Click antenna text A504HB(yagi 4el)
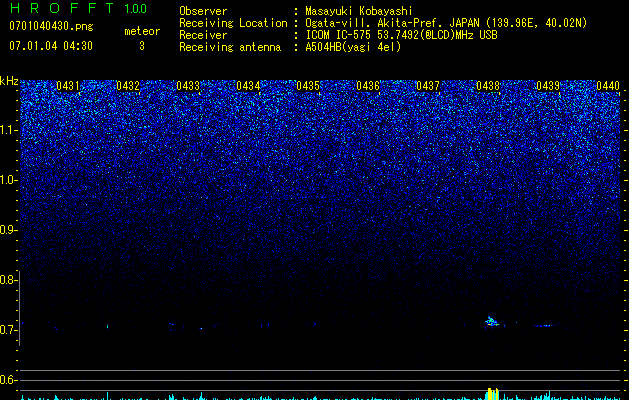 pyautogui.click(x=353, y=47)
